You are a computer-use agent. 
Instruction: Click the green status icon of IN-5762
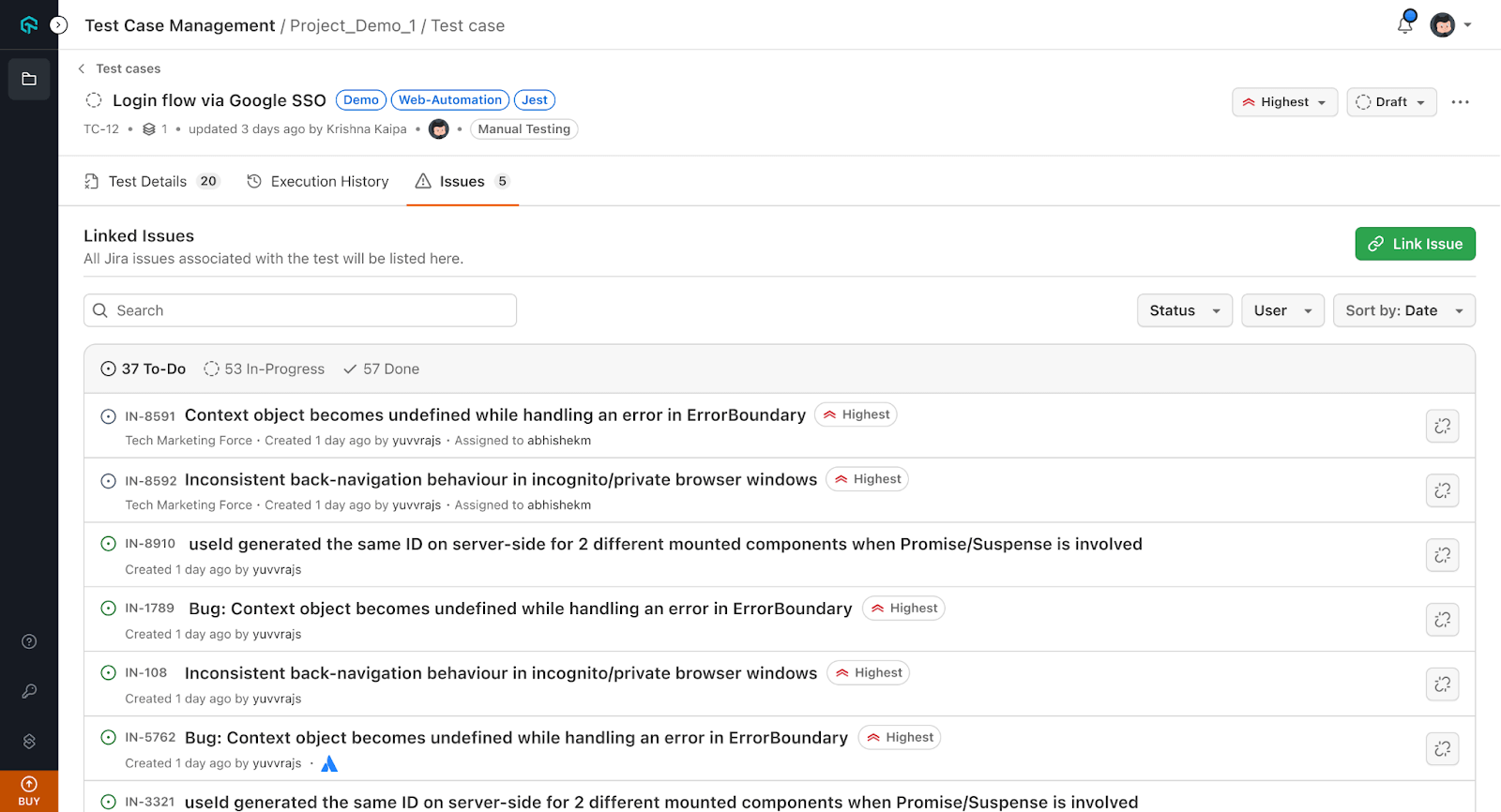pyautogui.click(x=109, y=738)
